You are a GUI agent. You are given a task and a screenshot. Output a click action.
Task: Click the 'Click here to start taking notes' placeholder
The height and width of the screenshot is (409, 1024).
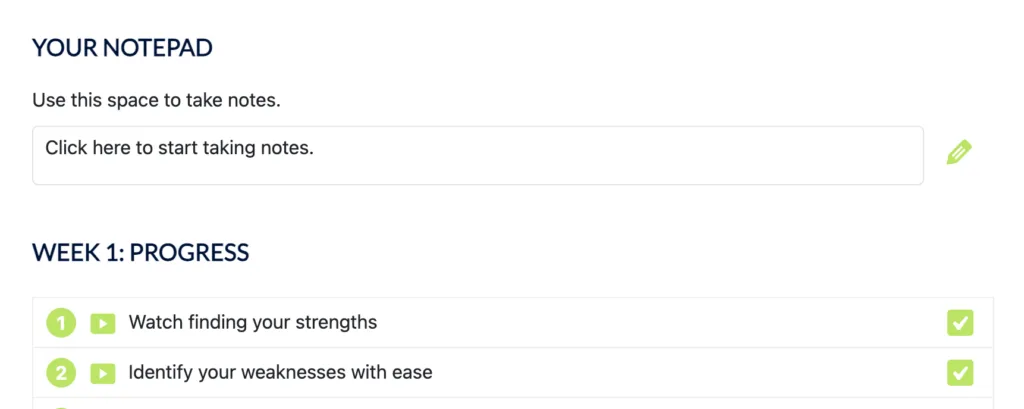(180, 148)
